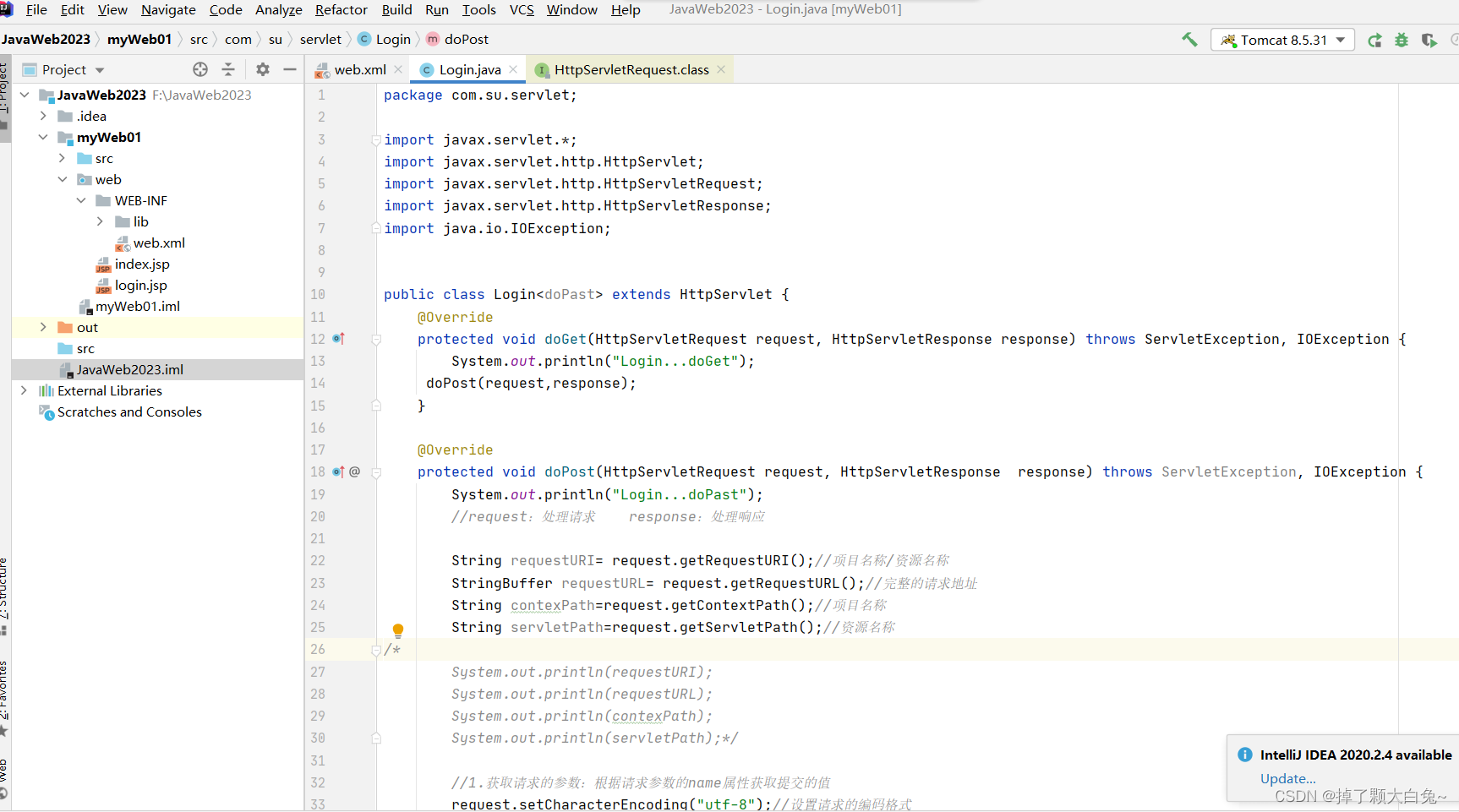This screenshot has height=812, width=1459.
Task: Hide the Project panel with minus icon
Action: (290, 69)
